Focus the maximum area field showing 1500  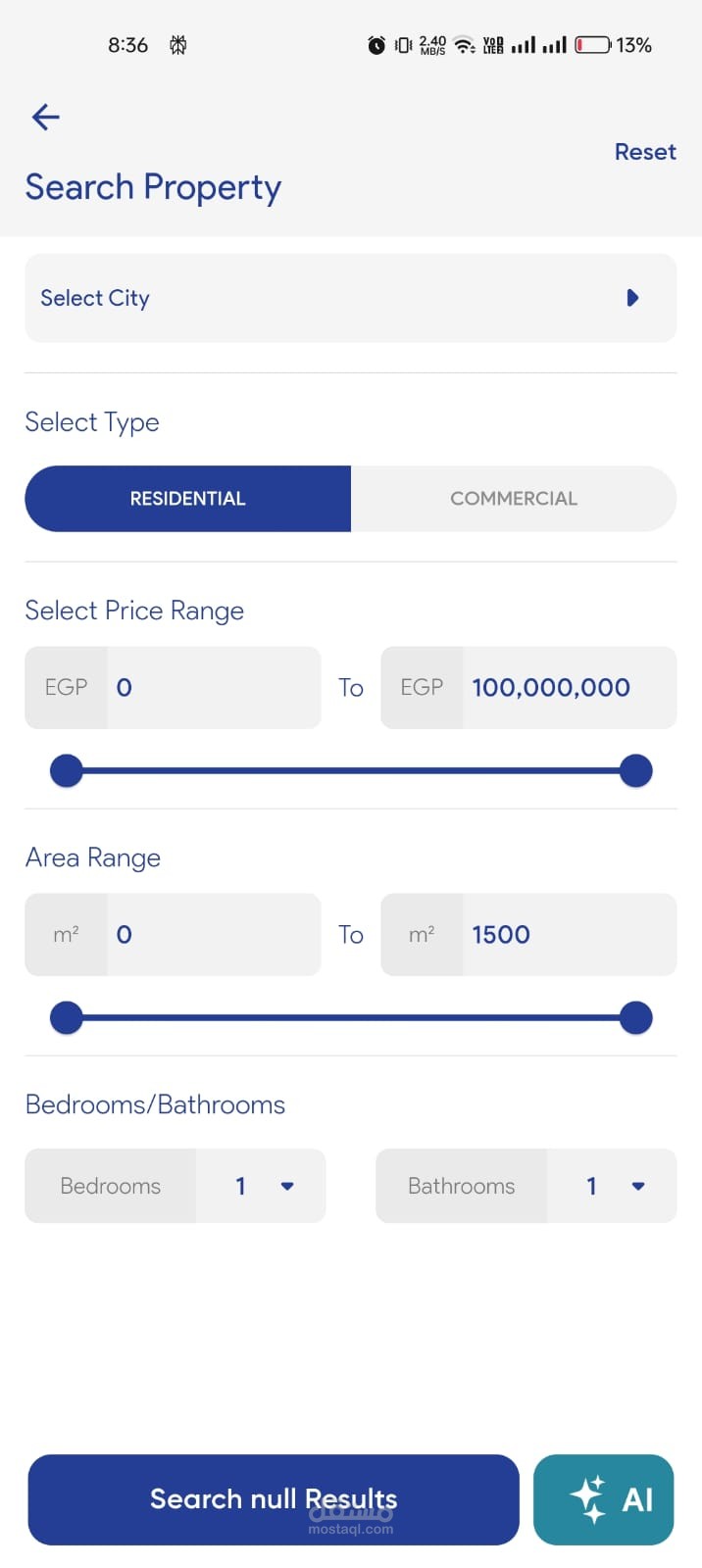pos(567,935)
